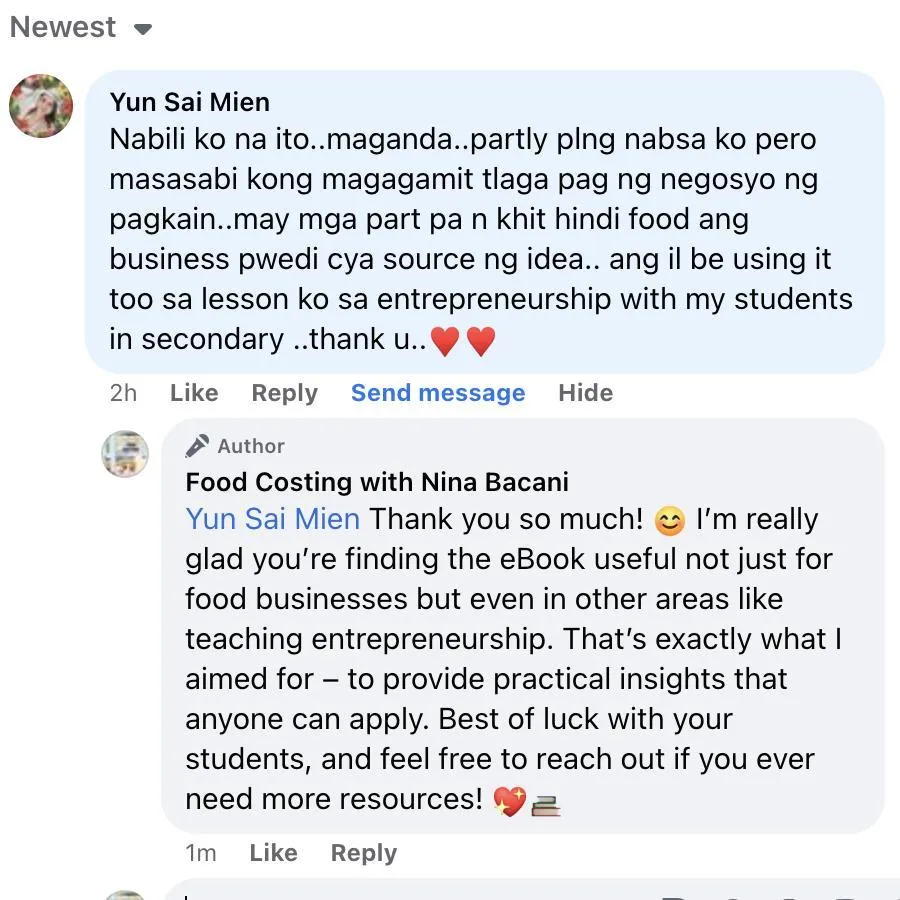
Task: Click the commenter name Yun Sai Mien
Action: [x=189, y=102]
